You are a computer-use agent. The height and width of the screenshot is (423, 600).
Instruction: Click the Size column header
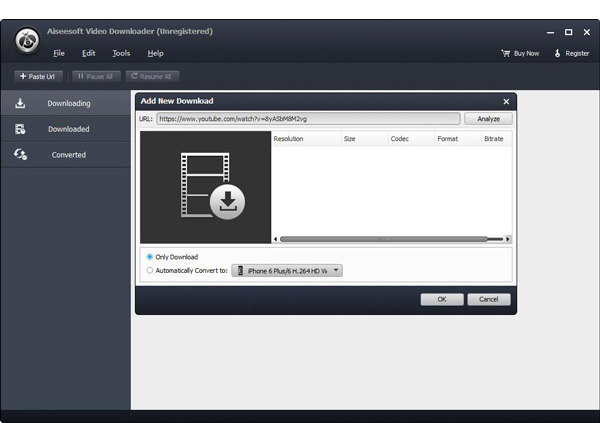[x=365, y=139]
